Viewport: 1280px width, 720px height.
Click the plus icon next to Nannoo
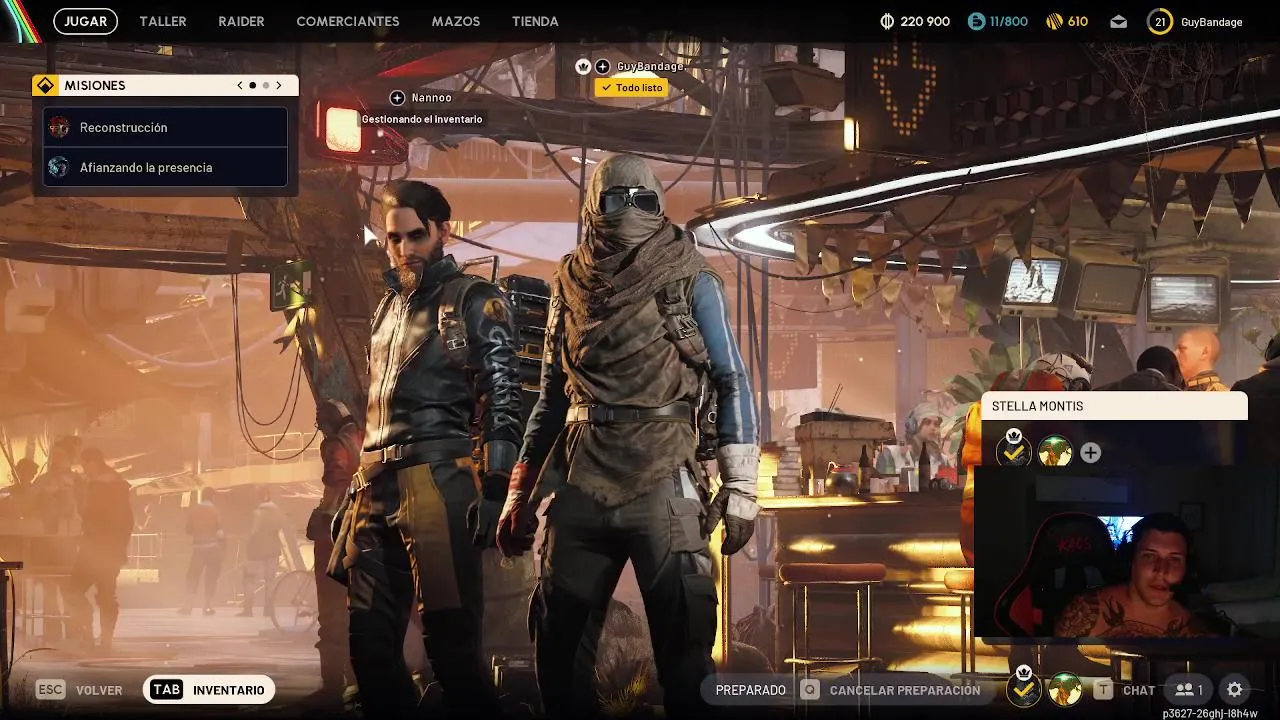pos(397,98)
